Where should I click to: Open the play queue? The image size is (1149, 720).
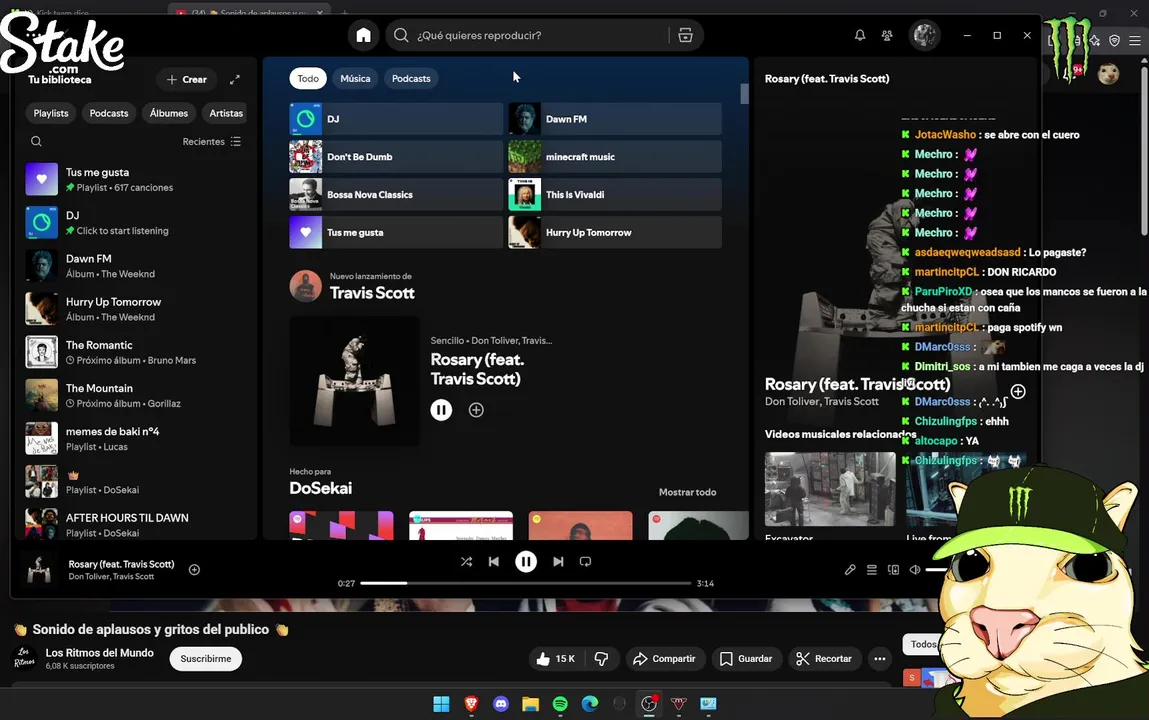pyautogui.click(x=871, y=570)
